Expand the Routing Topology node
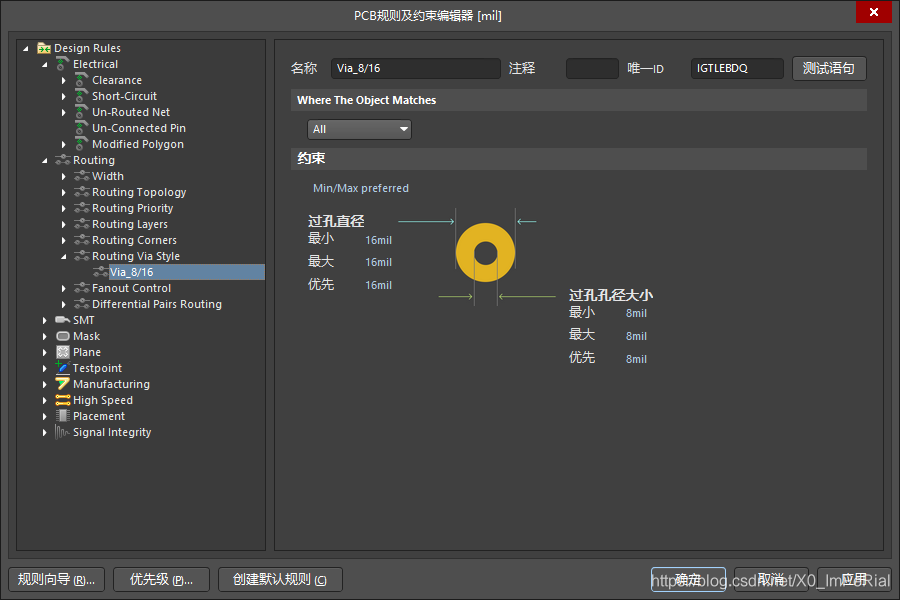The width and height of the screenshot is (900, 600). (64, 193)
